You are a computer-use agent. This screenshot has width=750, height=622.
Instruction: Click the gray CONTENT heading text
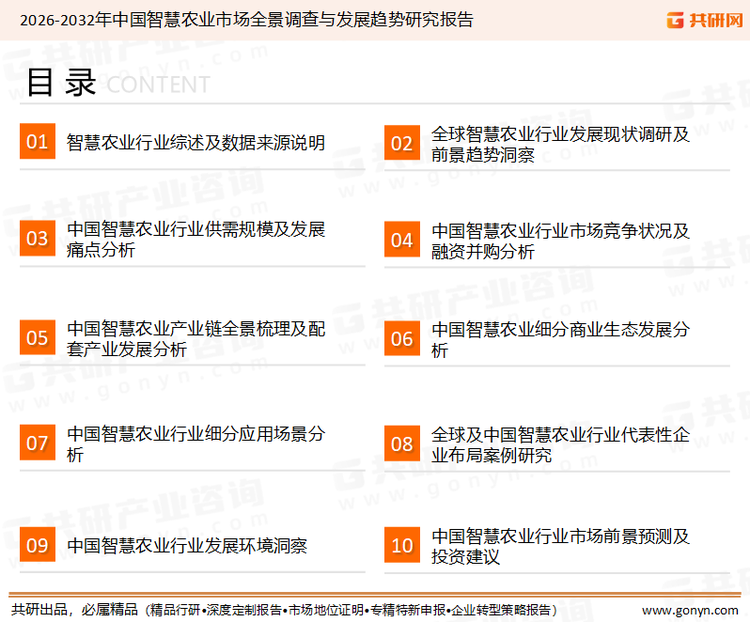158,85
